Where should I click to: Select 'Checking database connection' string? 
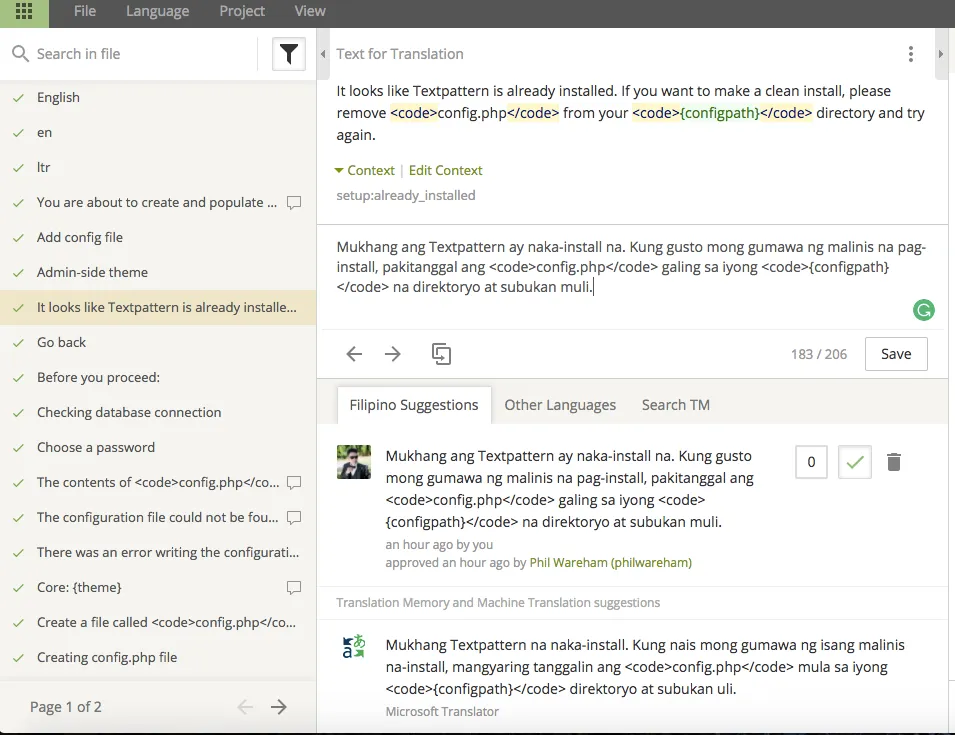[158, 412]
